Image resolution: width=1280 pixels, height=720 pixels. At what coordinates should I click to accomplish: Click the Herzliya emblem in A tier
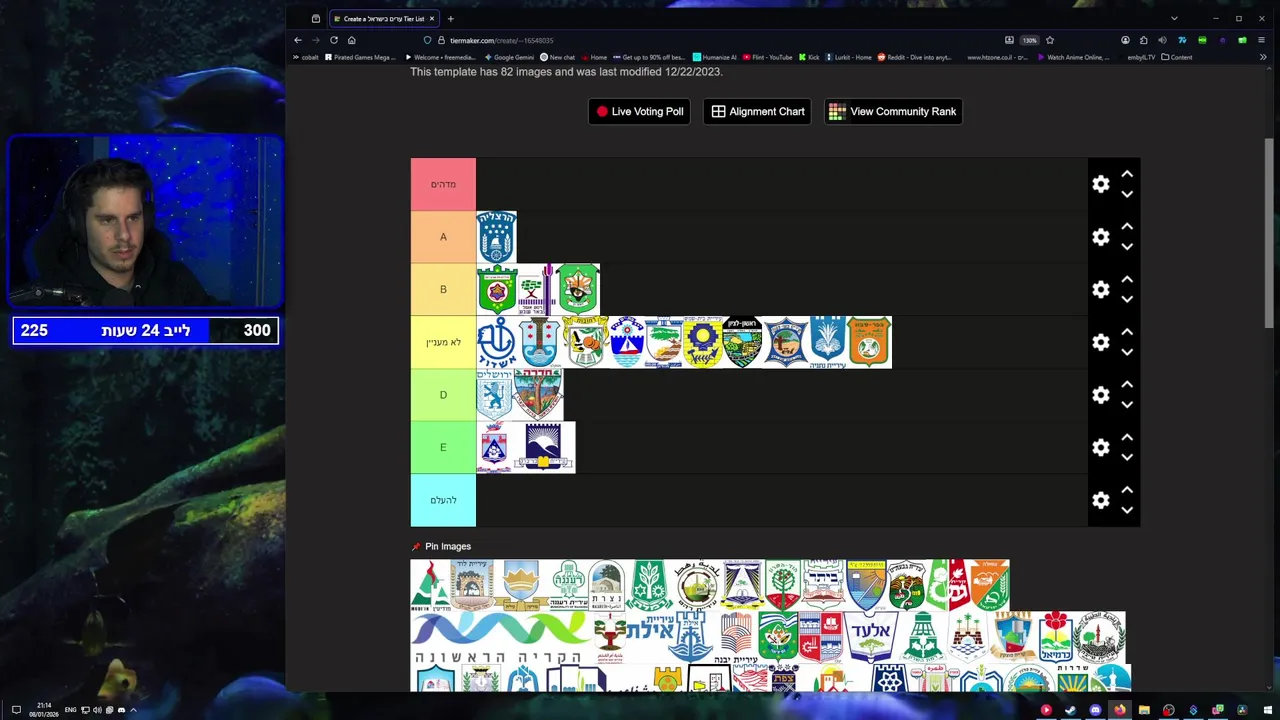point(496,237)
